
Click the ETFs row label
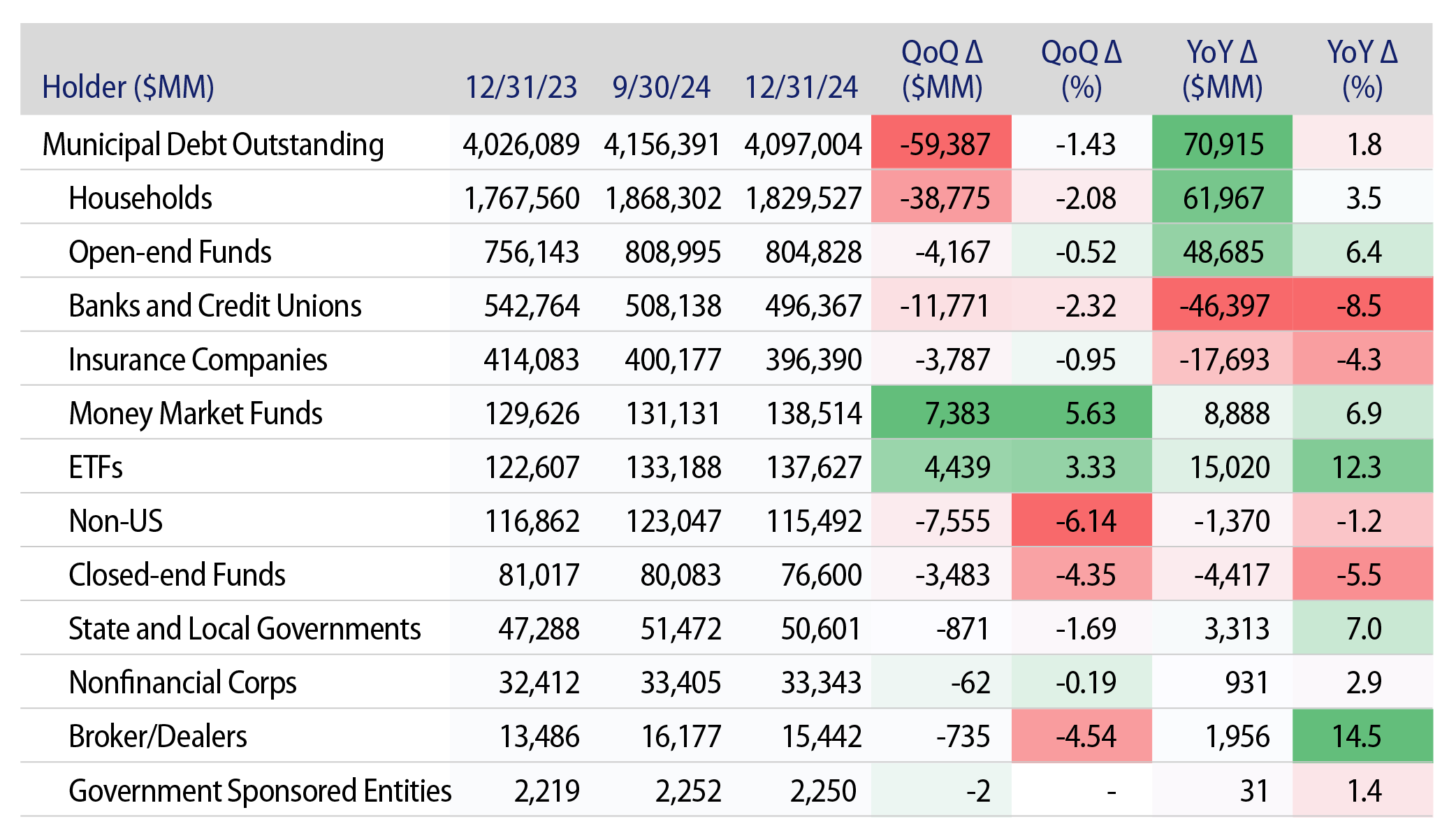[96, 468]
